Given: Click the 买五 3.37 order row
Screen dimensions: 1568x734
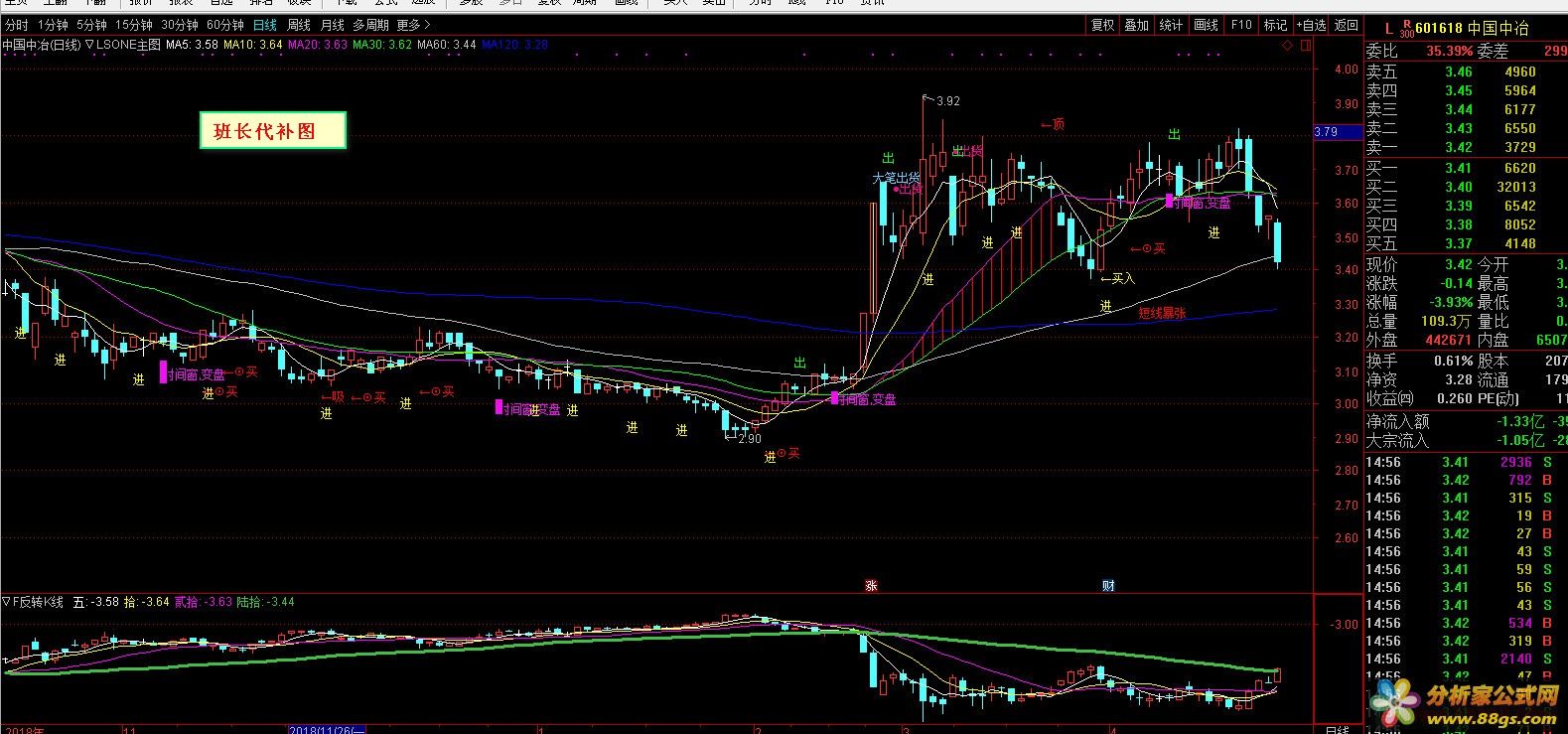Looking at the screenshot, I should 1466,243.
